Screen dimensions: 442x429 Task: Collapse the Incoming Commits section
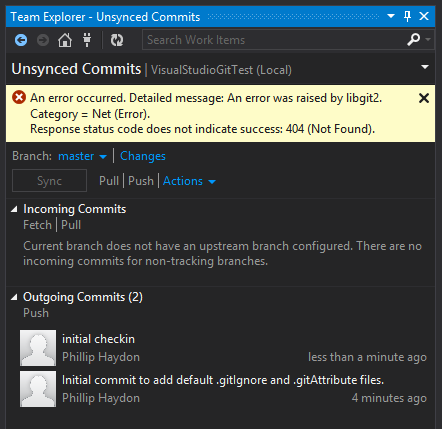coord(14,209)
